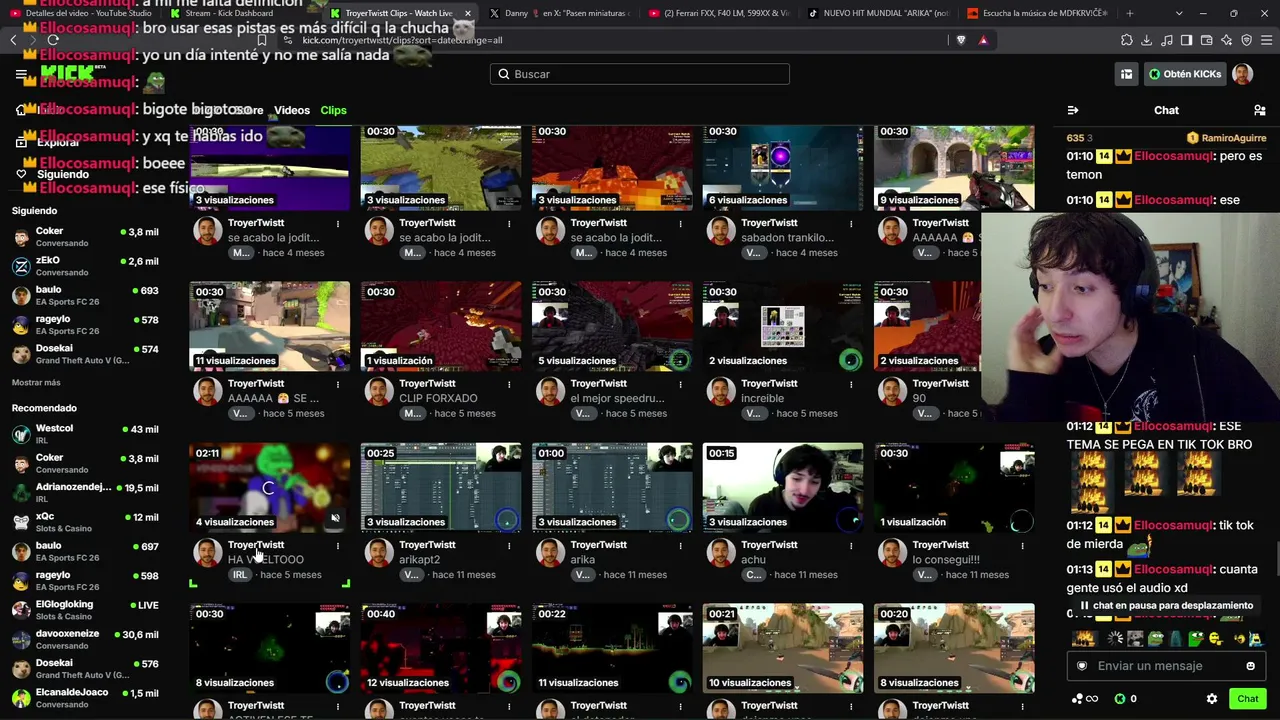Screen dimensions: 1280x720
Task: Collapse the chat panel with the arrow icon
Action: click(x=1073, y=110)
